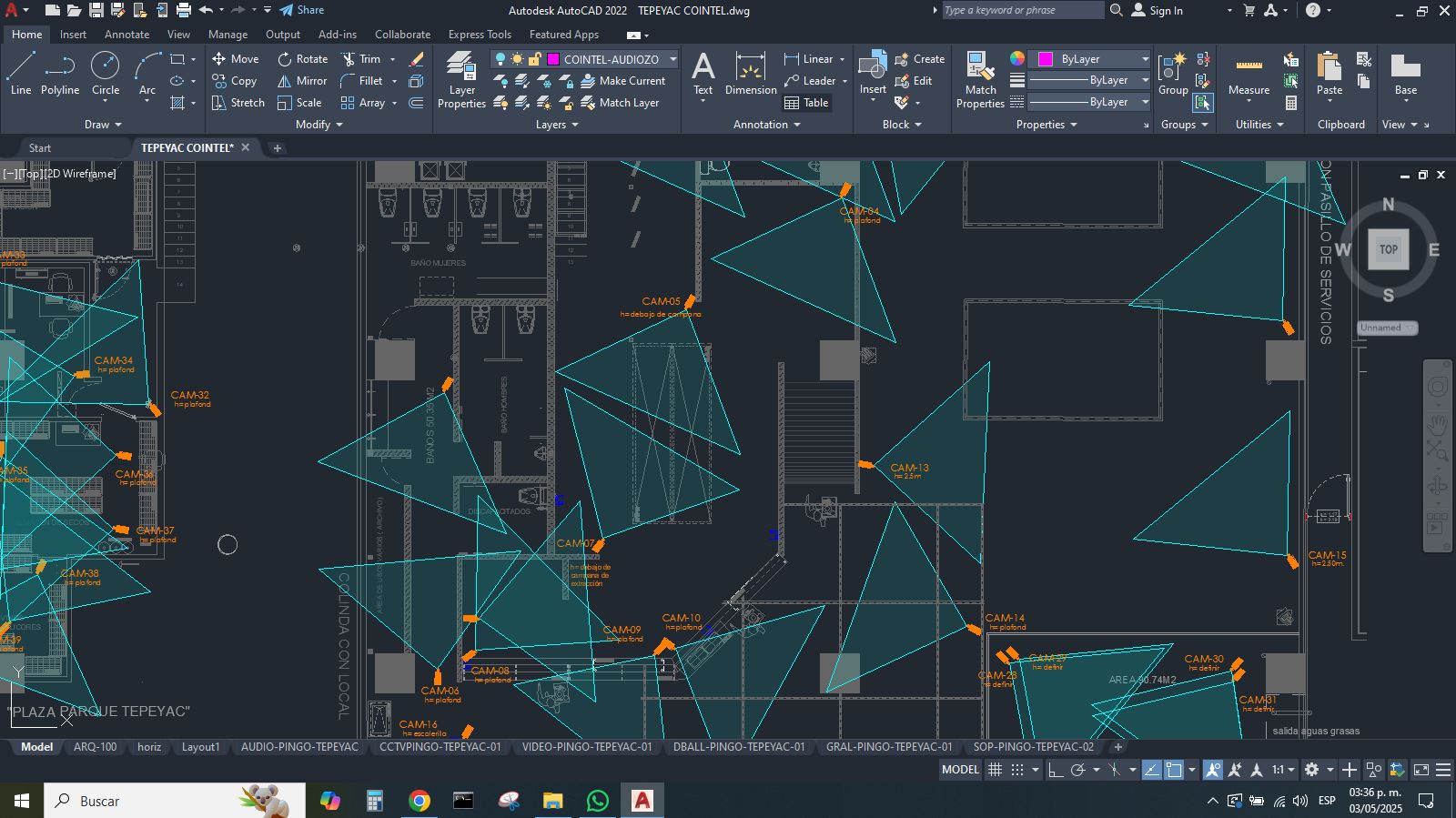
Task: Click the Edit block button
Action: point(914,81)
